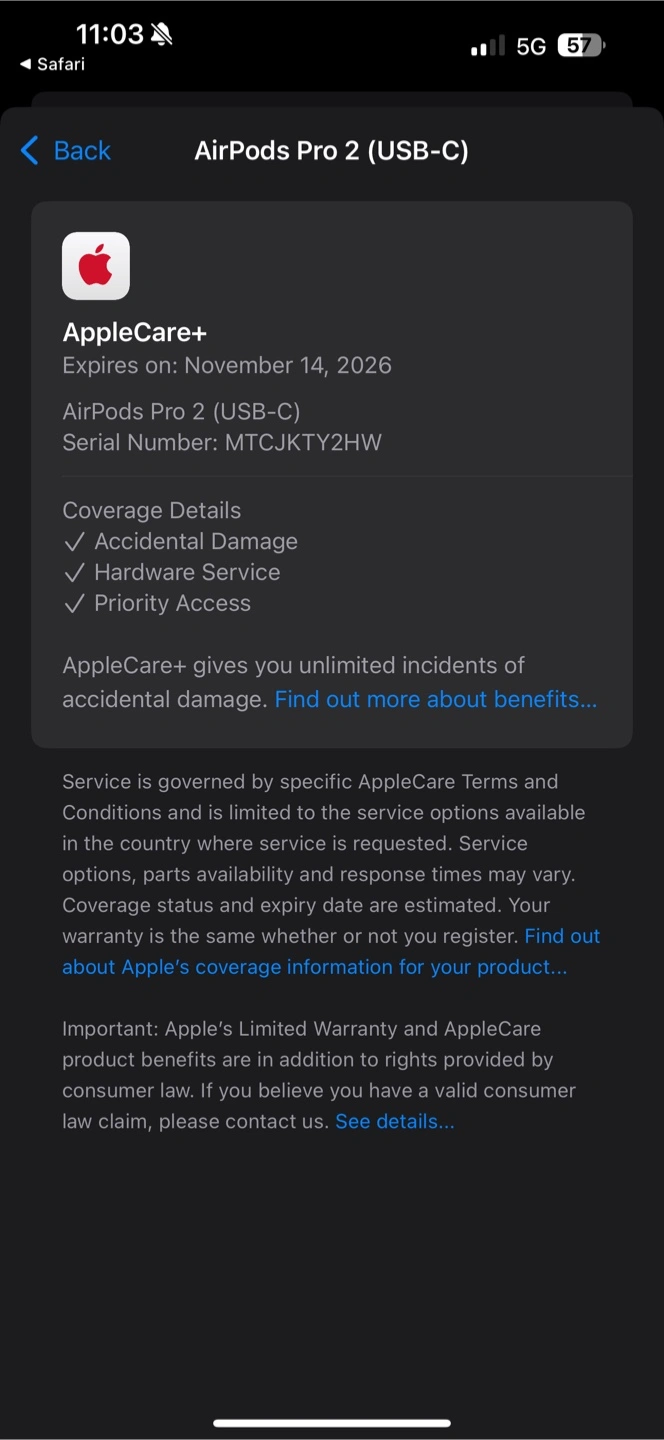
Task: Tap the Priority Access checkmark
Action: [x=74, y=604]
